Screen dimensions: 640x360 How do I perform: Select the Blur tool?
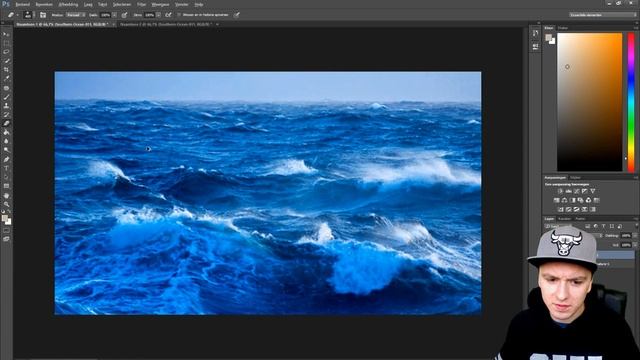(6, 141)
